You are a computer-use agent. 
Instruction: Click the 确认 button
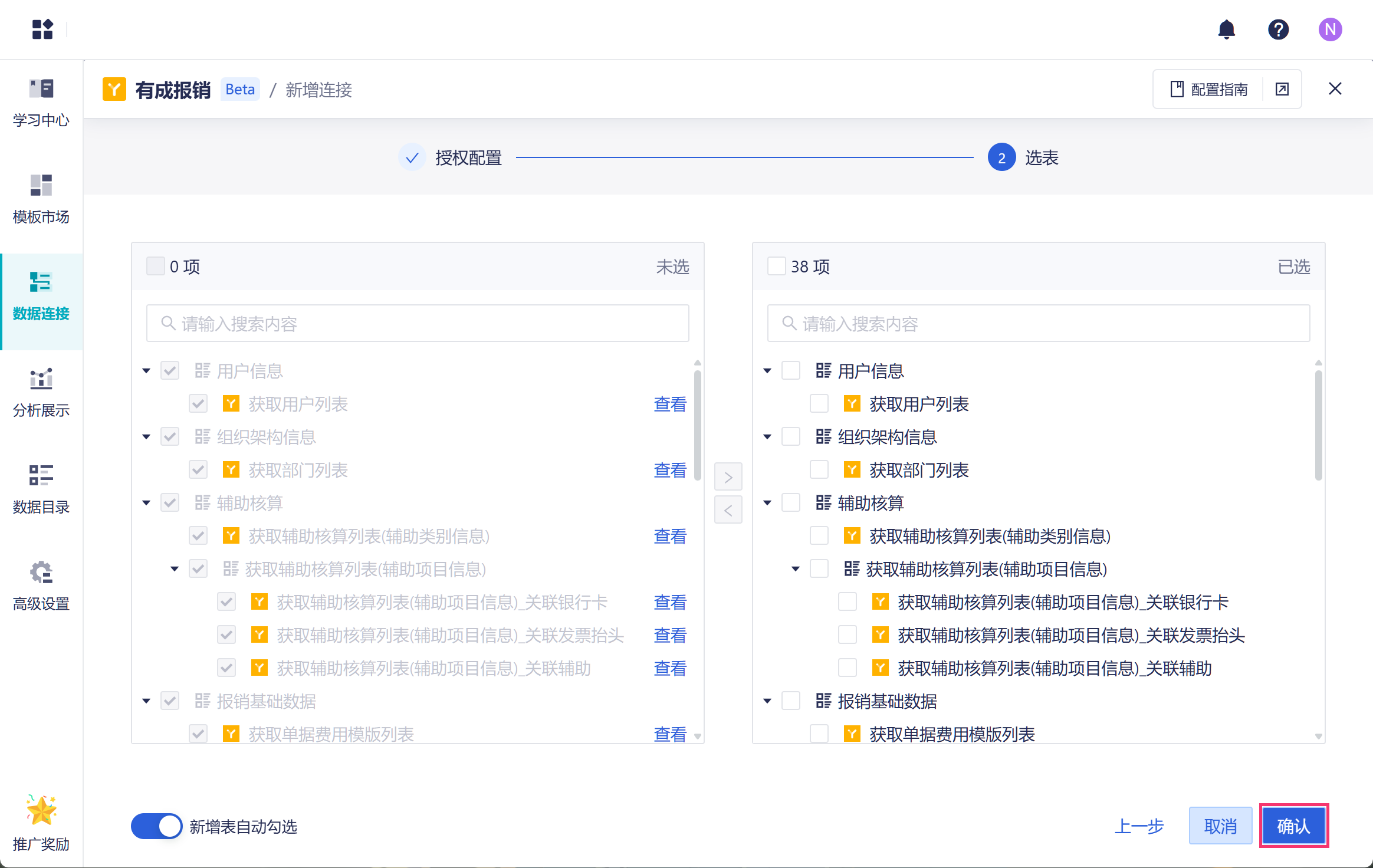click(1293, 826)
